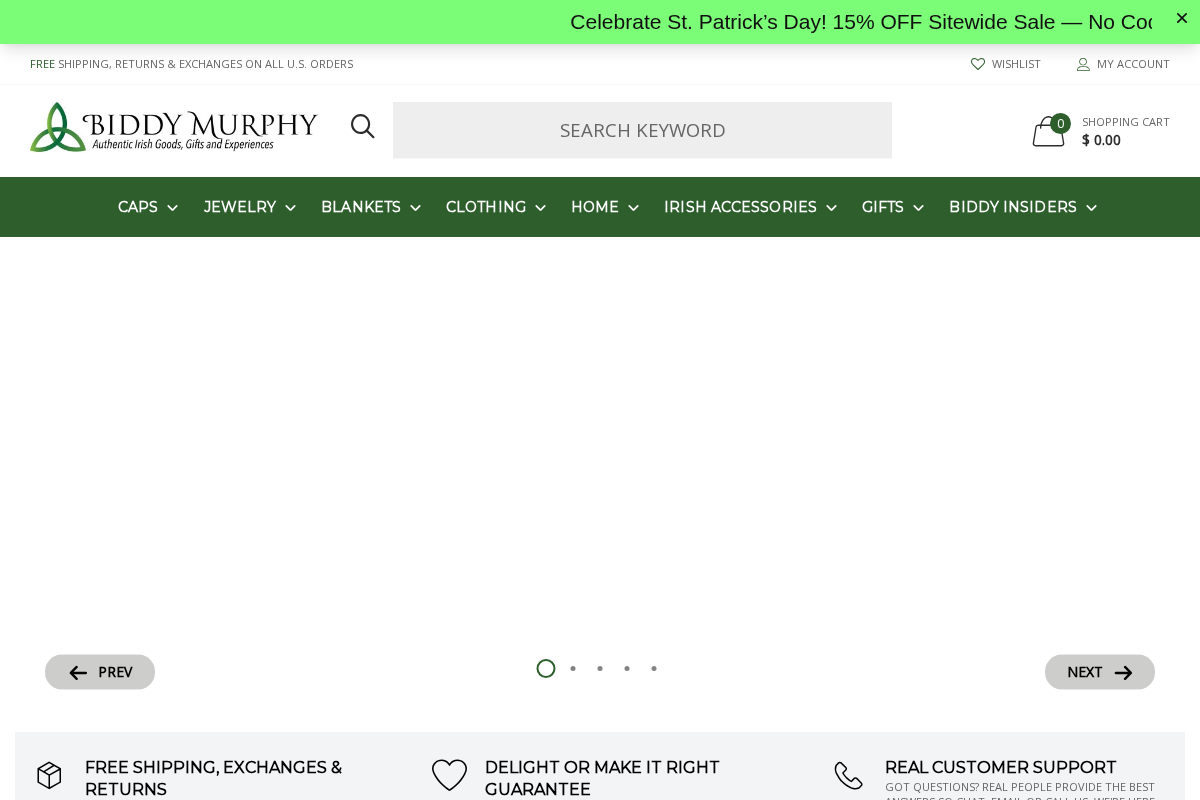The width and height of the screenshot is (1200, 800).
Task: Click the Biddy Murphy logo
Action: (x=173, y=128)
